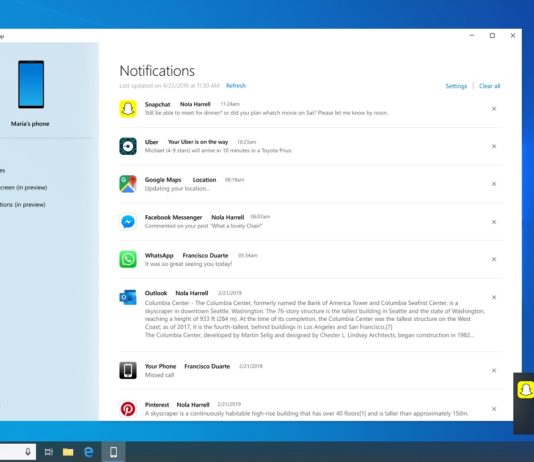Open File Explorer from the taskbar

coord(68,452)
